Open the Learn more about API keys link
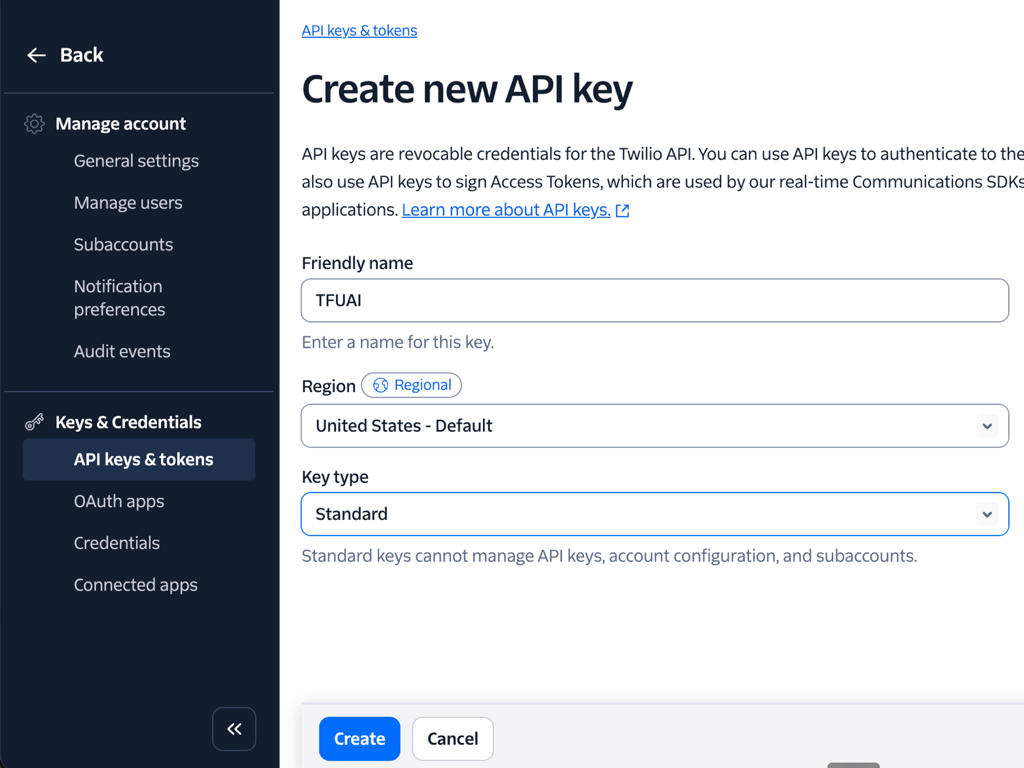Viewport: 1024px width, 768px height. (x=506, y=210)
